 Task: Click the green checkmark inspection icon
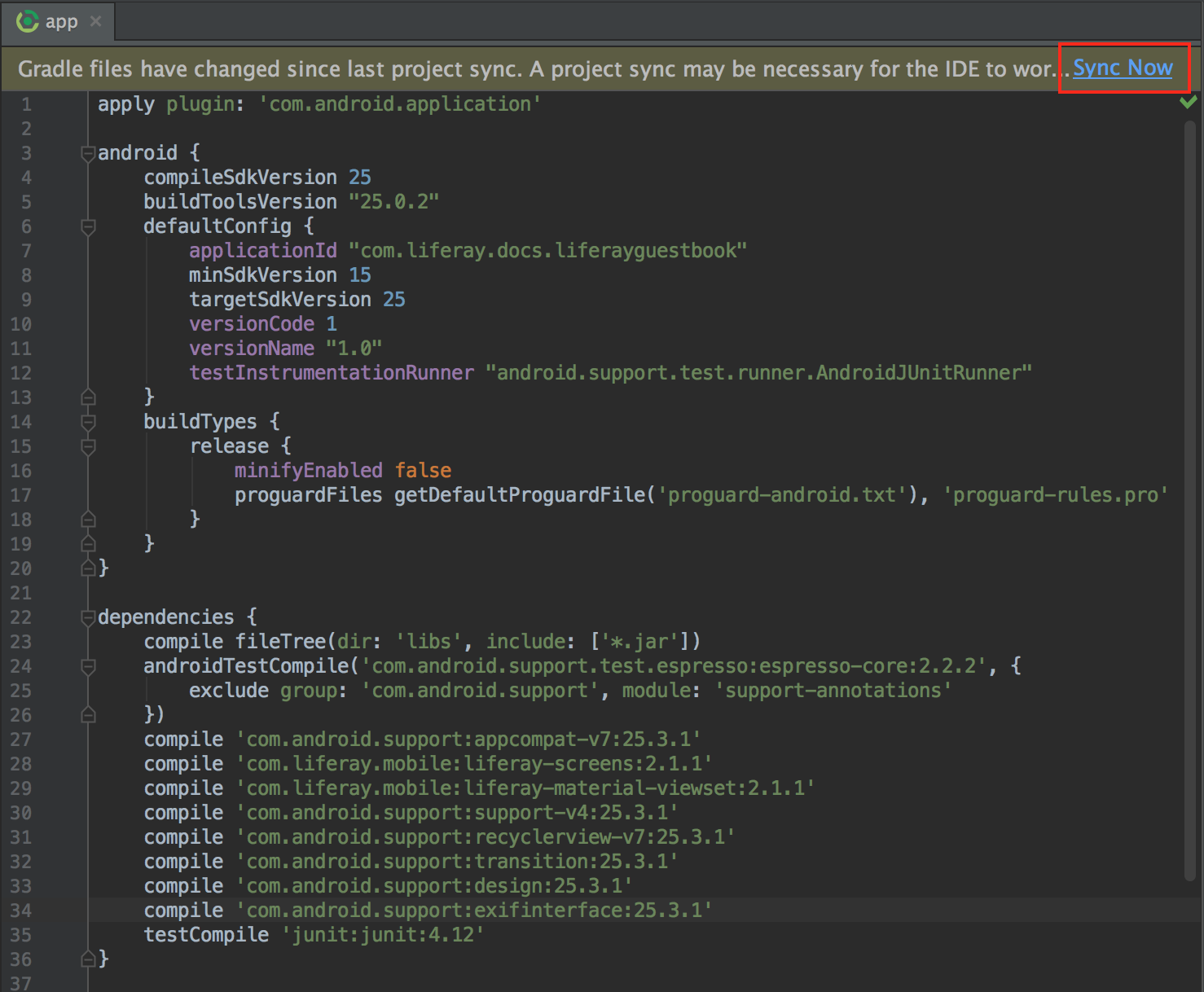click(x=1189, y=102)
